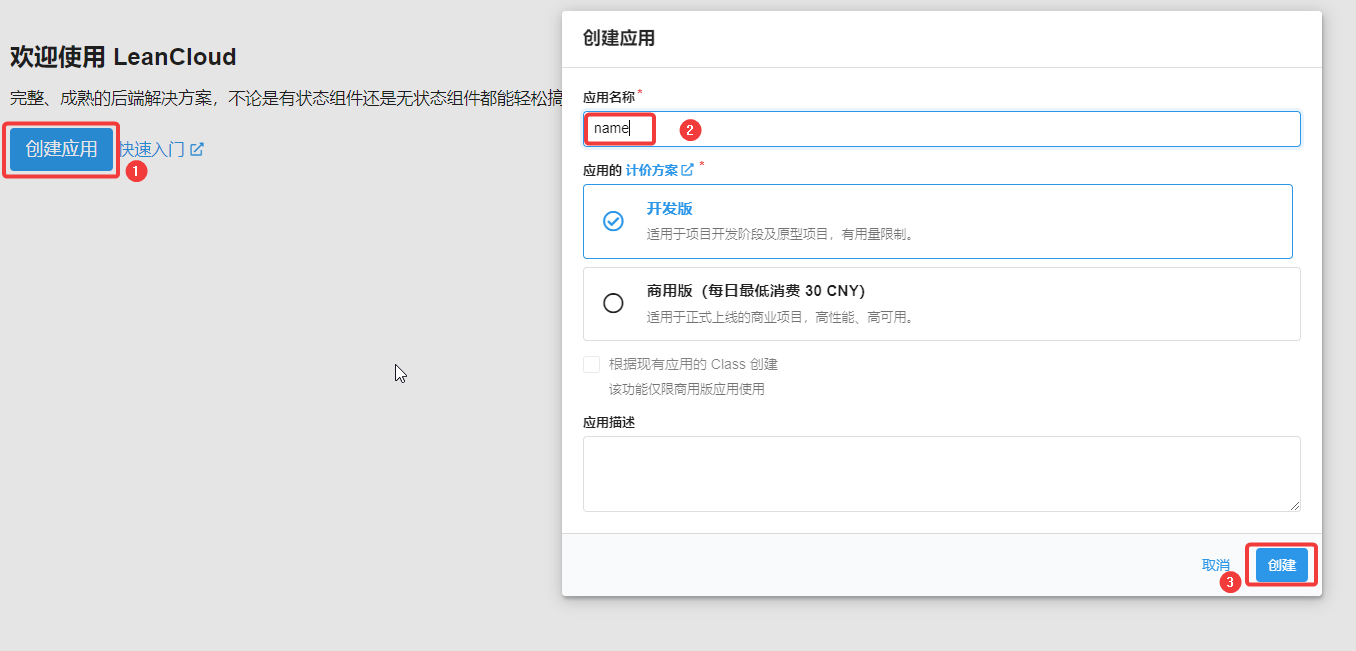Image resolution: width=1356 pixels, height=651 pixels.
Task: Click the 创建应用 dialog title header
Action: coord(619,39)
